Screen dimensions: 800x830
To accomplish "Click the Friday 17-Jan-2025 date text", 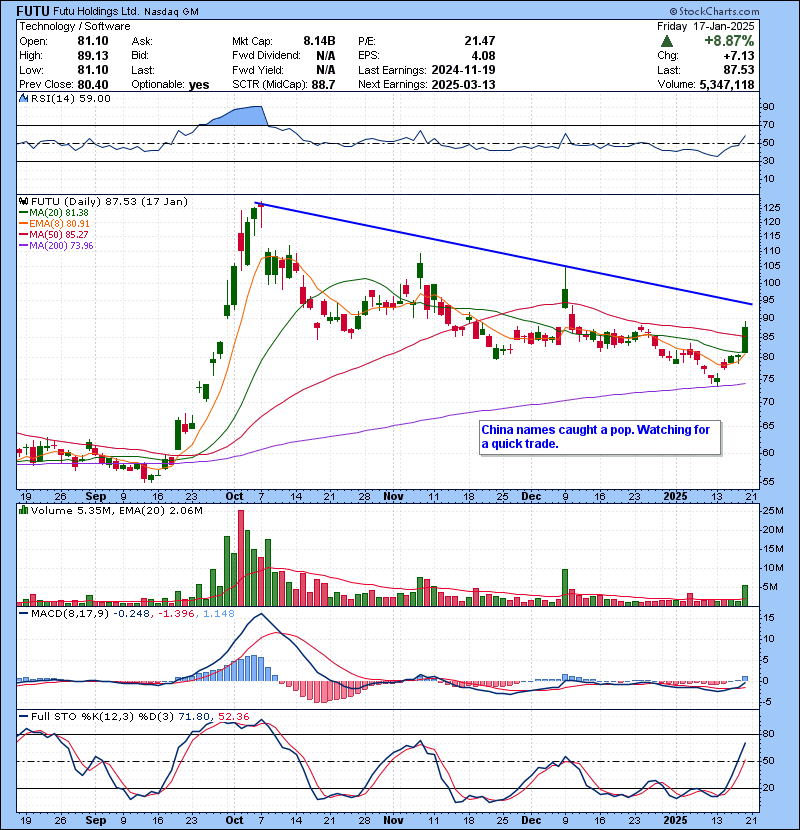I will click(706, 26).
